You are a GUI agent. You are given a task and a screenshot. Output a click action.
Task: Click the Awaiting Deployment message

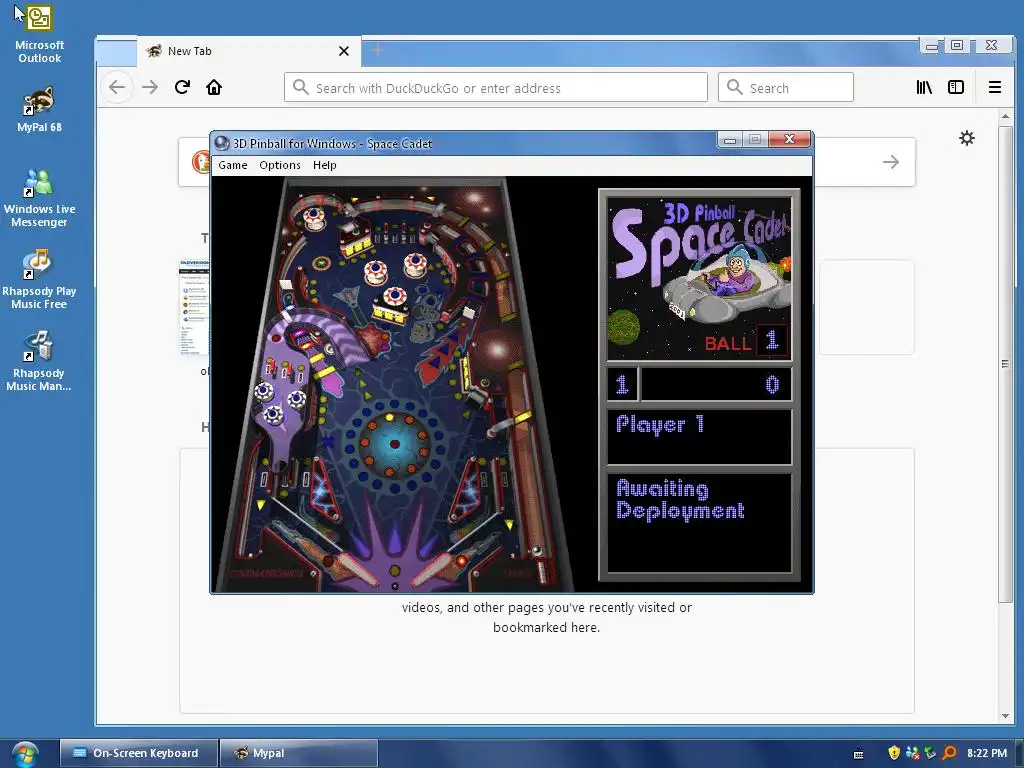[x=680, y=500]
